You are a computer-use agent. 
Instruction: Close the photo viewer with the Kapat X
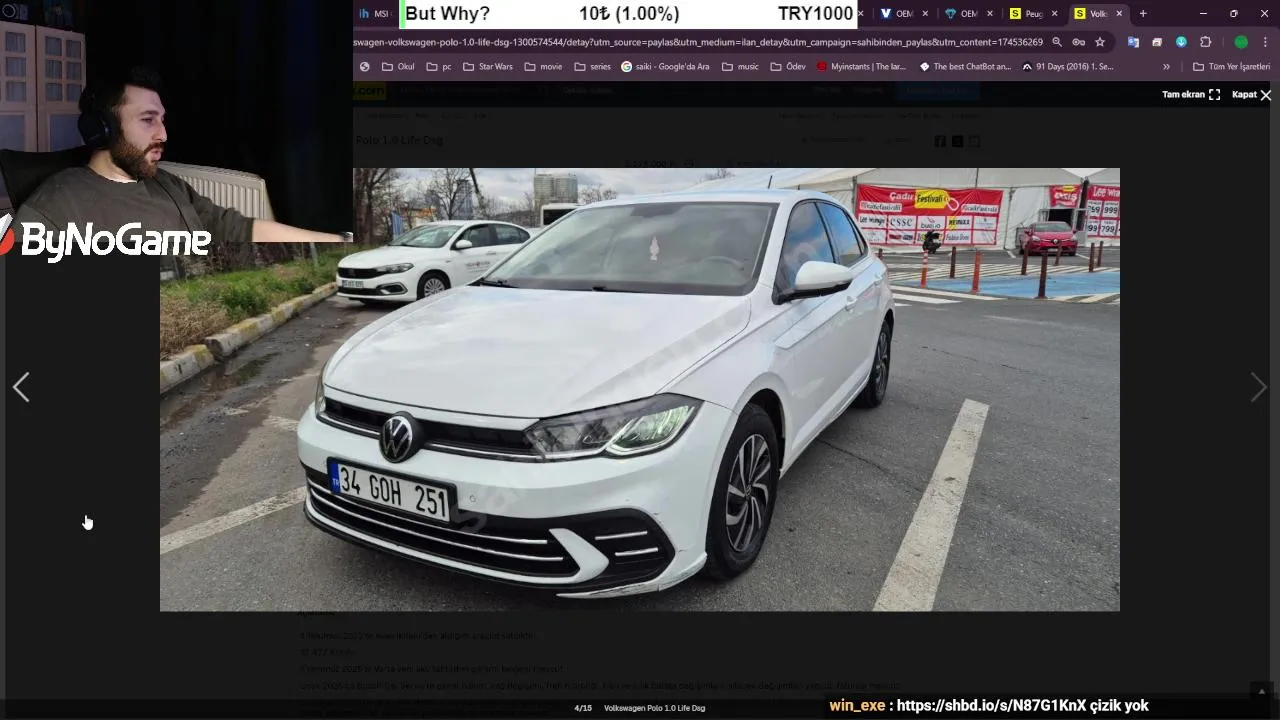[1251, 94]
